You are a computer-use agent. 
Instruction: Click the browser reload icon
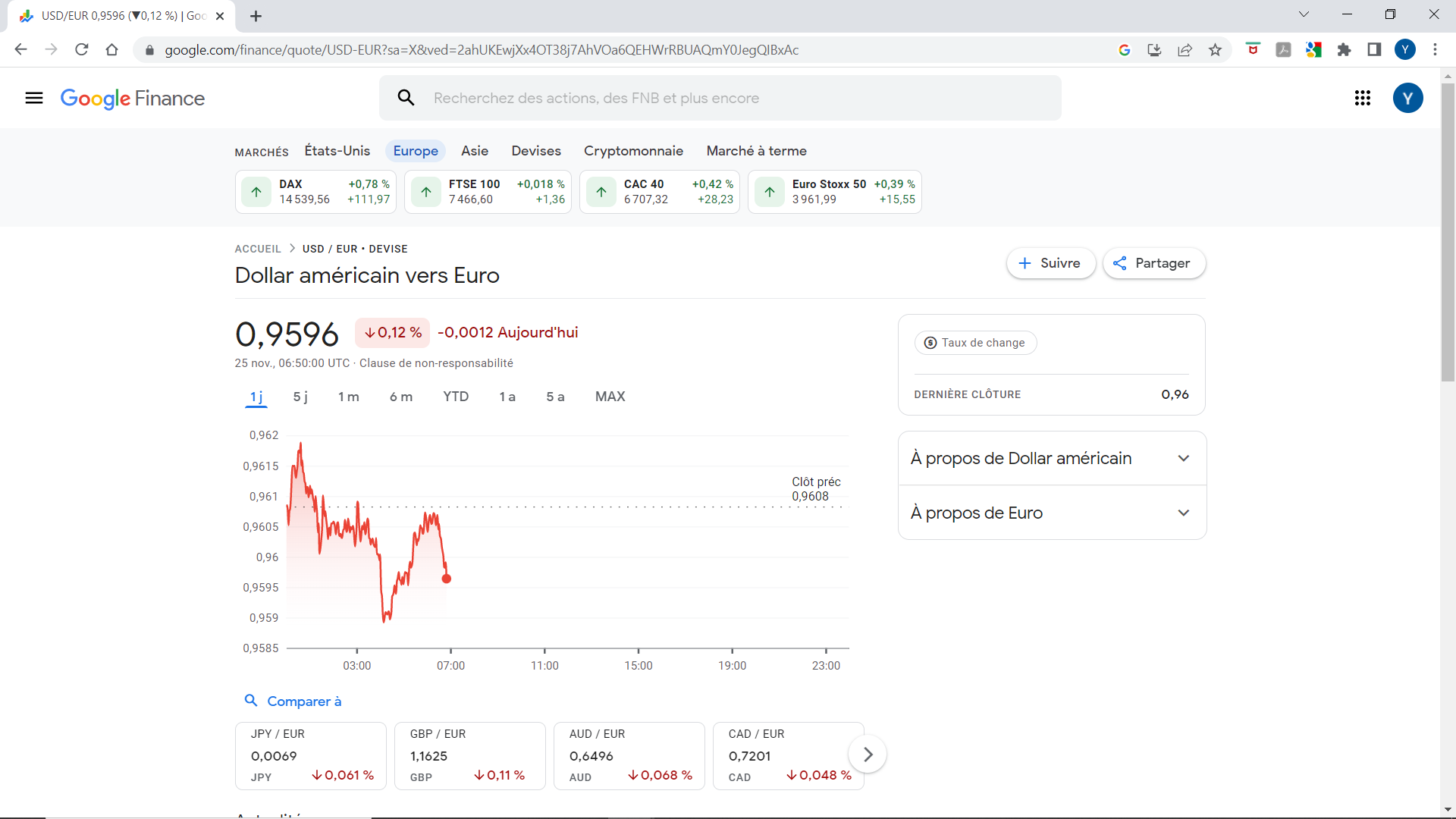[x=82, y=50]
